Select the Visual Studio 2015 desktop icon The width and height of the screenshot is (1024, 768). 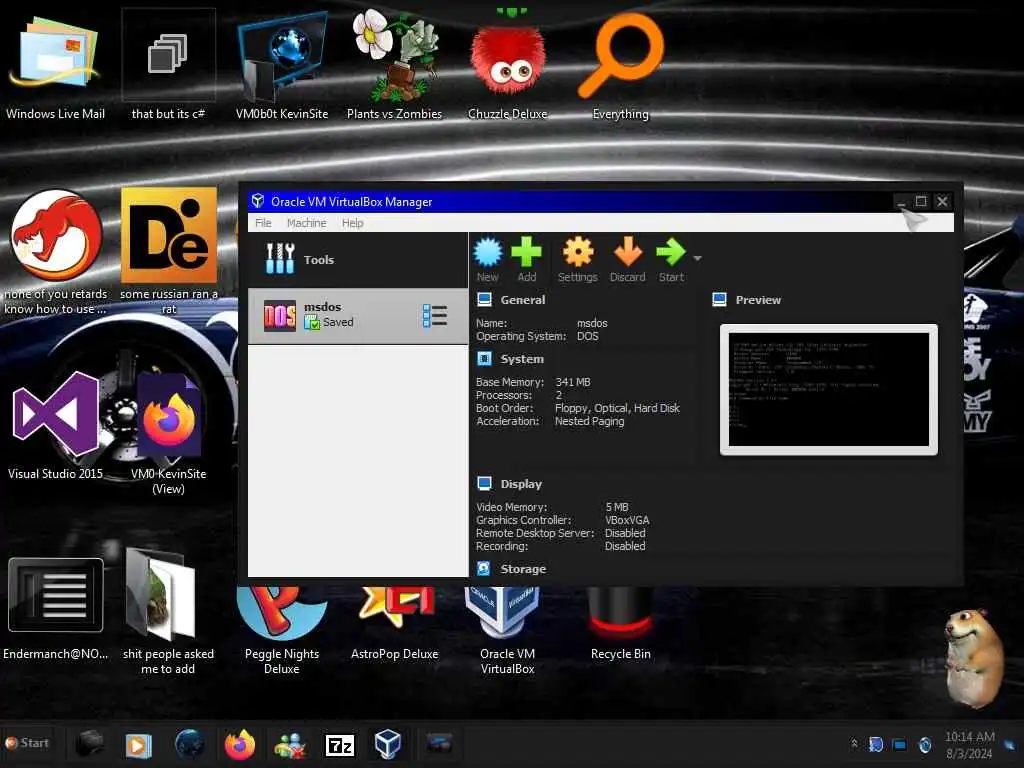coord(56,426)
